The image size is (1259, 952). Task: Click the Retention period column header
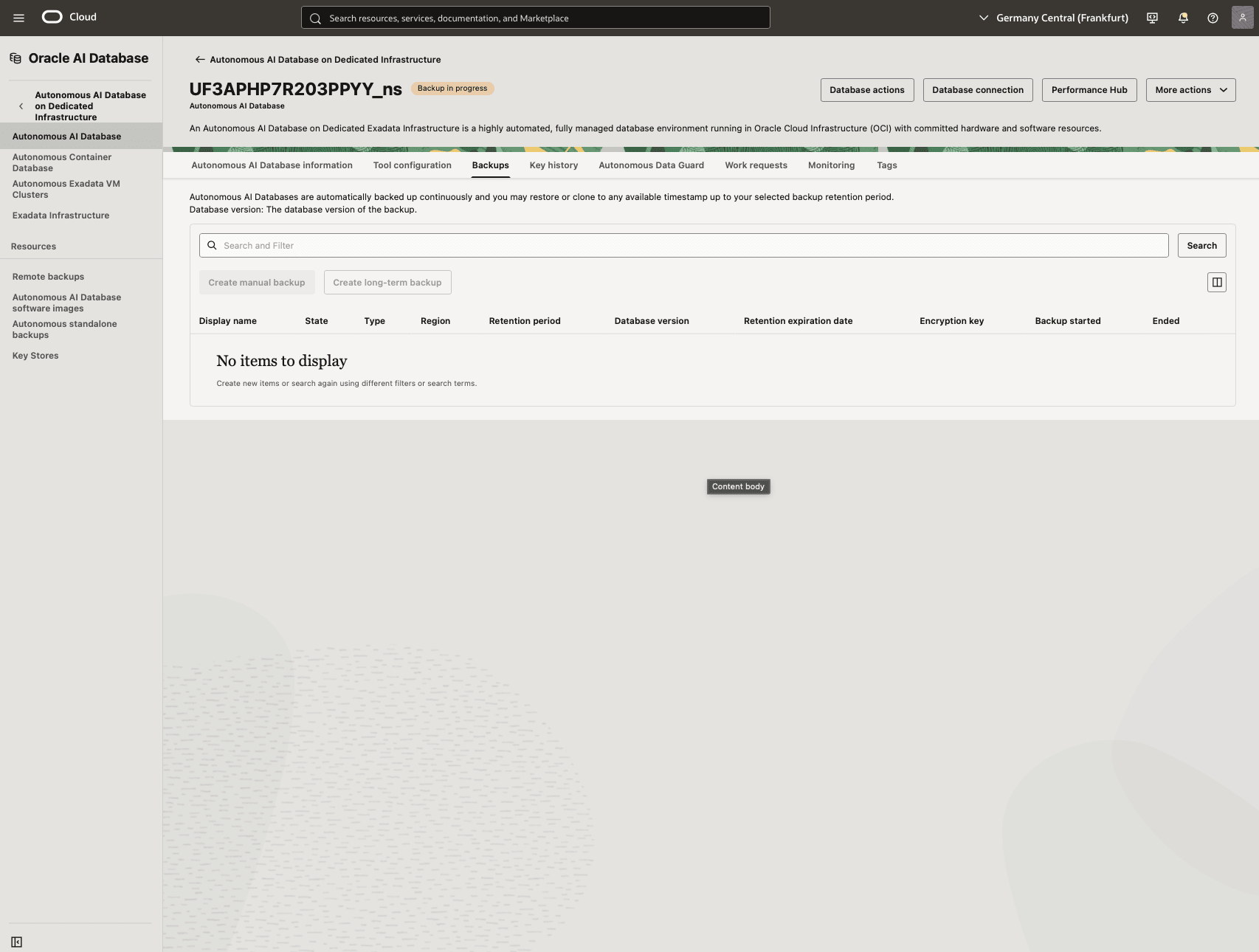click(524, 321)
